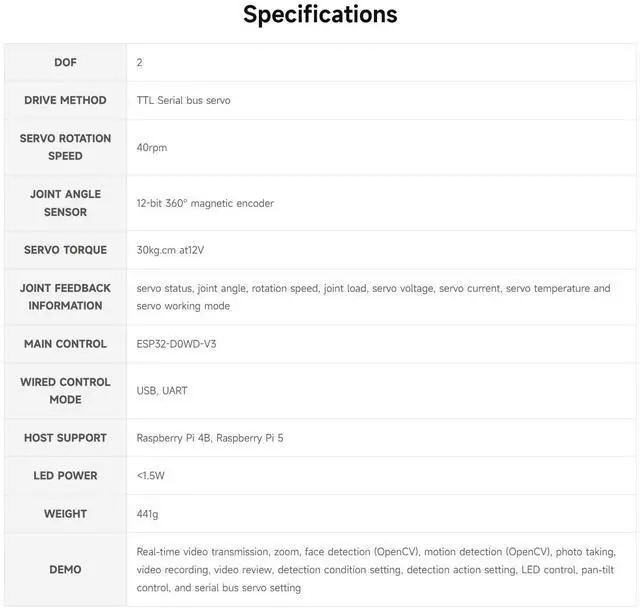Select the "USB, UART" value
640x611 pixels.
click(162, 391)
